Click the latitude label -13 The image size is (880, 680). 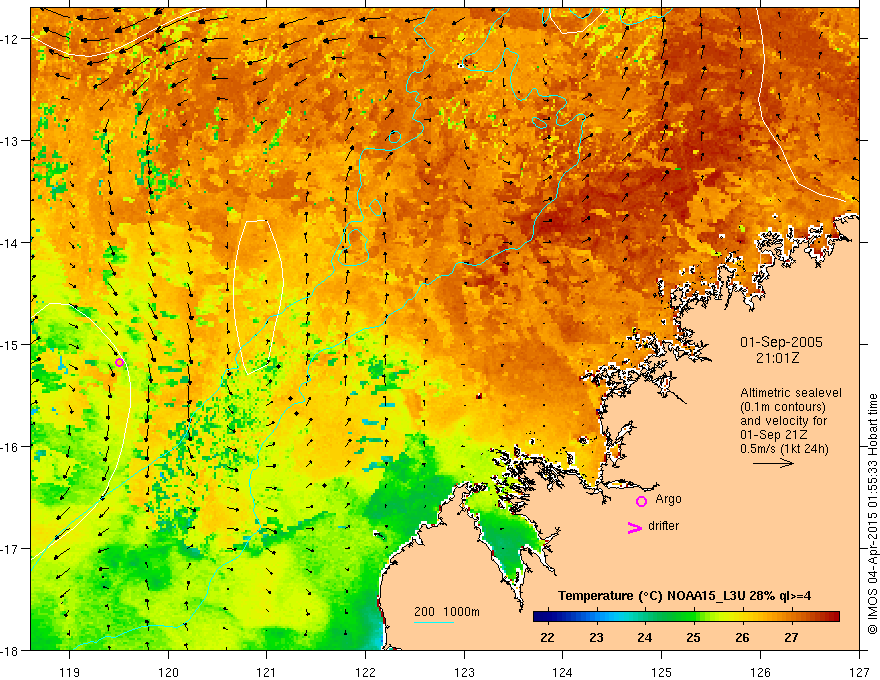[10, 141]
